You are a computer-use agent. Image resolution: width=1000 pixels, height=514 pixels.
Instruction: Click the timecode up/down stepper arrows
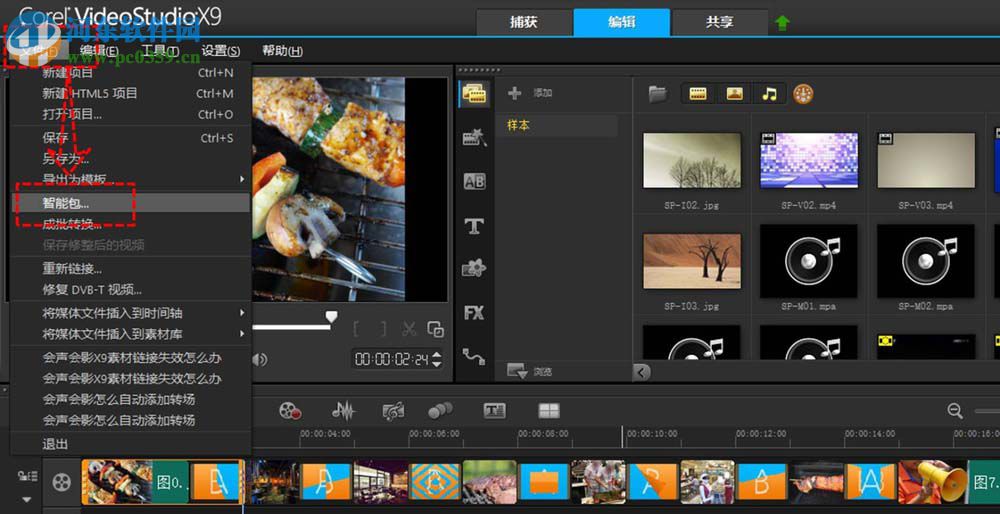point(436,360)
